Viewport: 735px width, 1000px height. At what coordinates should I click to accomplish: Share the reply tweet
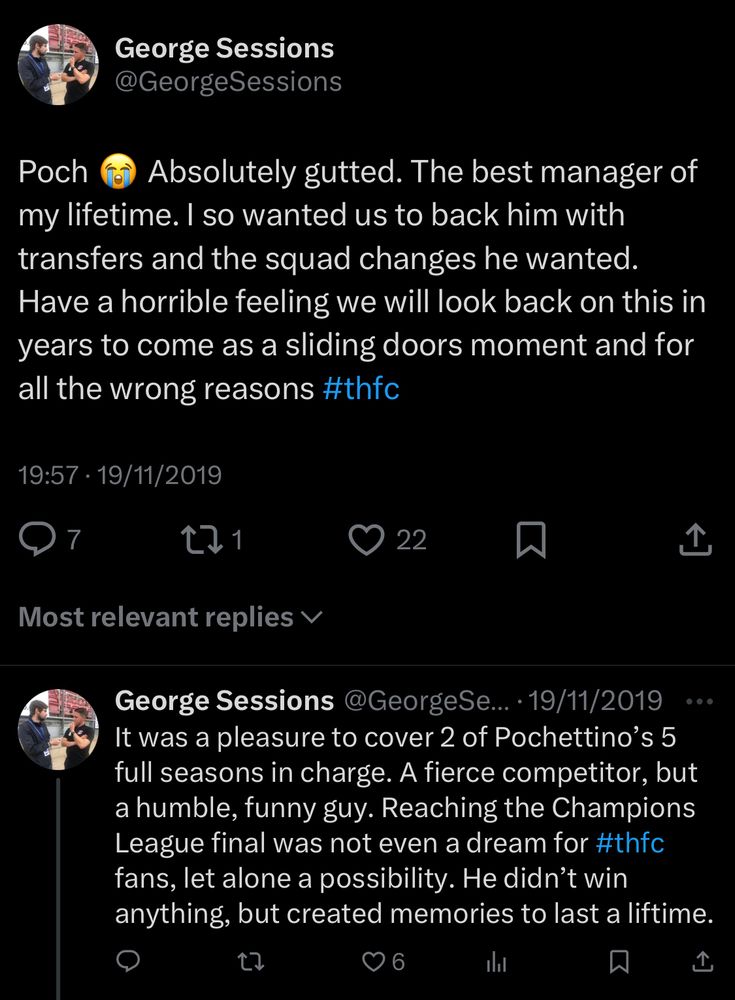703,961
